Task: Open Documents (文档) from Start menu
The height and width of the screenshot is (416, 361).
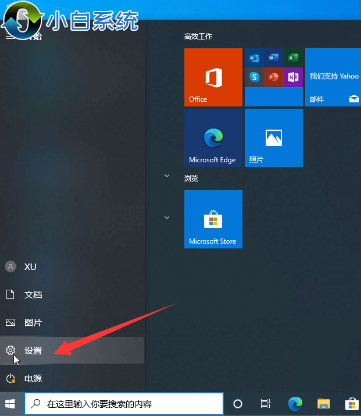Action: pos(72,295)
